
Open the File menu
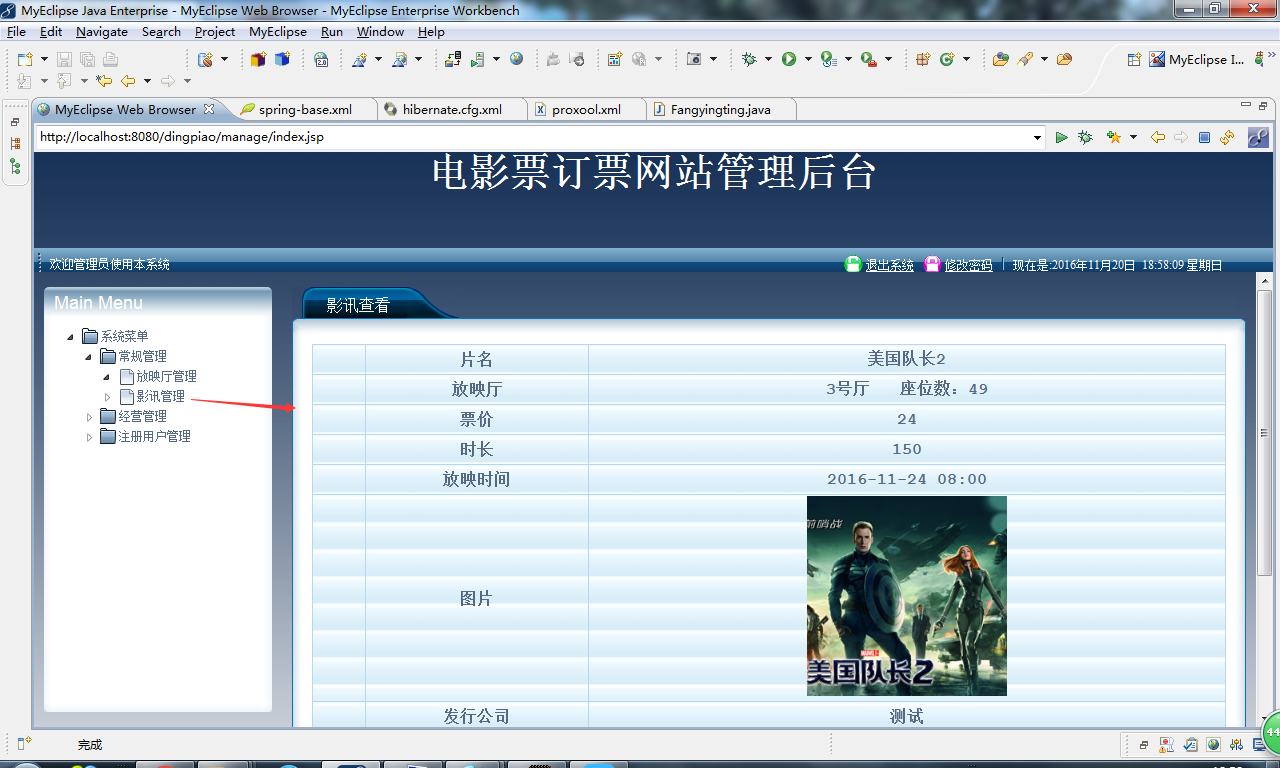click(x=16, y=32)
